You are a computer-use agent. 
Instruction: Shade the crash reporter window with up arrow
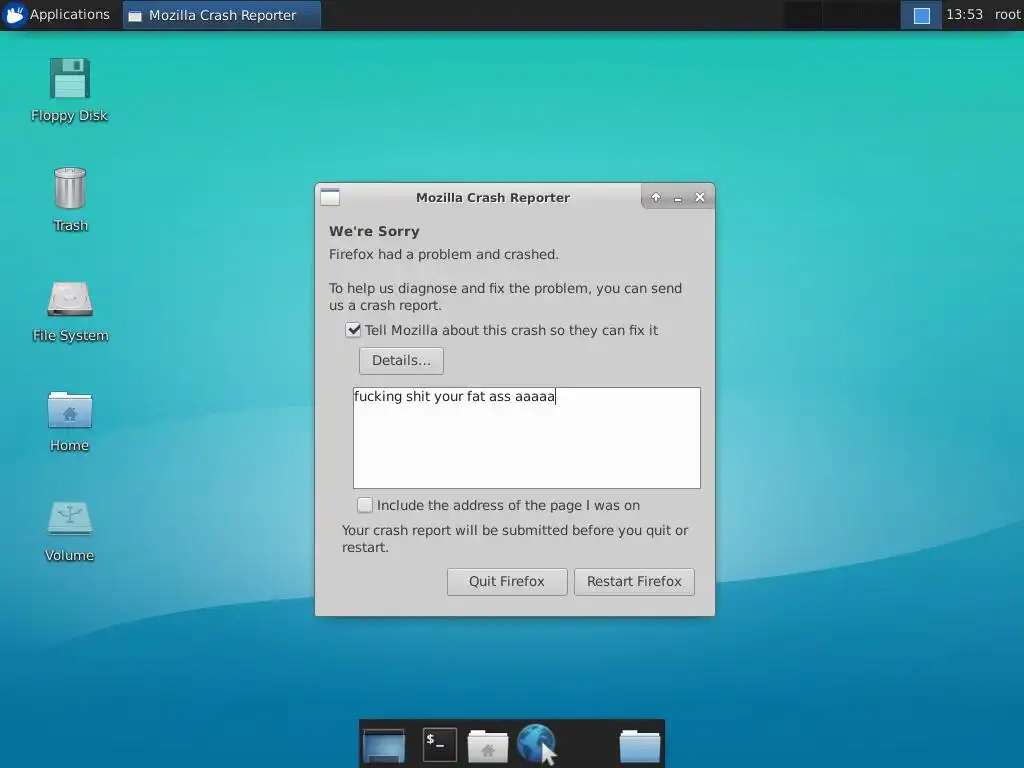[656, 197]
